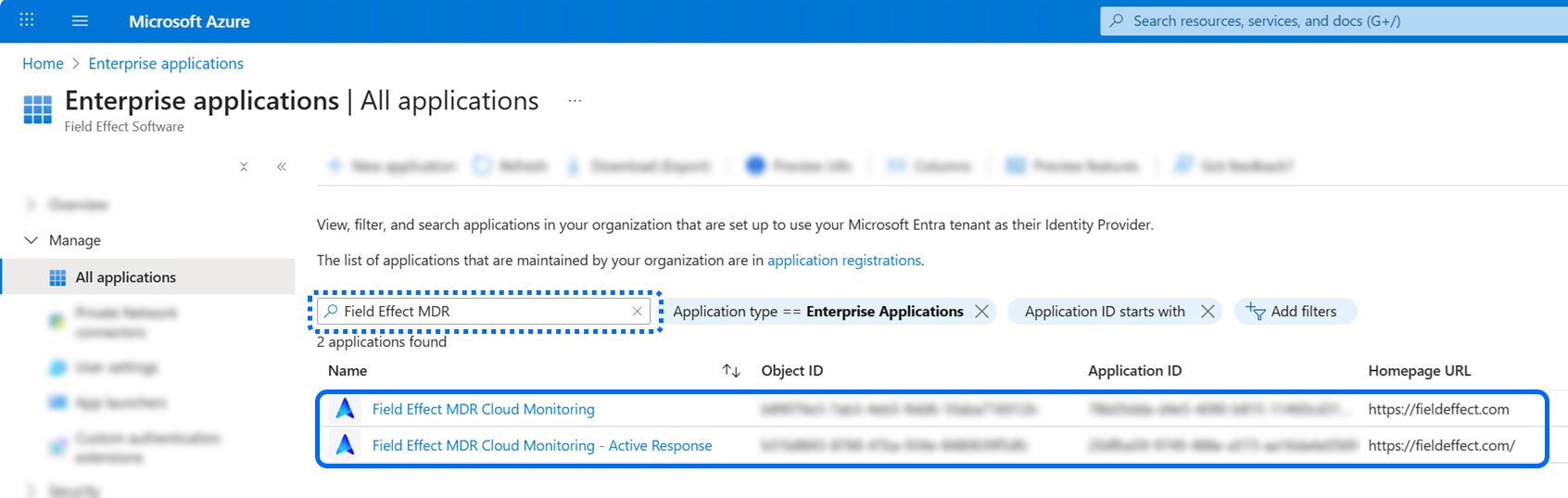Click the Field Effect Software tenant subtitle
The height and width of the screenshot is (498, 1568).
pos(124,127)
